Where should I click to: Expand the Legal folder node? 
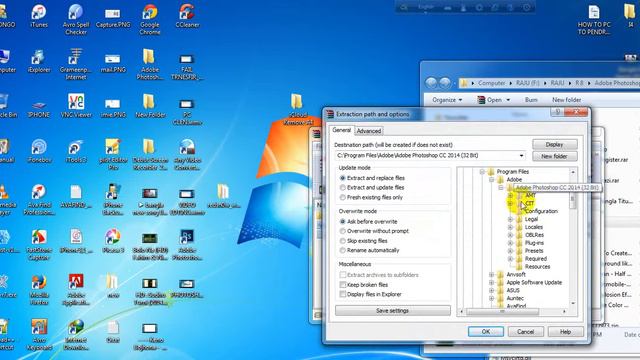tap(510, 219)
